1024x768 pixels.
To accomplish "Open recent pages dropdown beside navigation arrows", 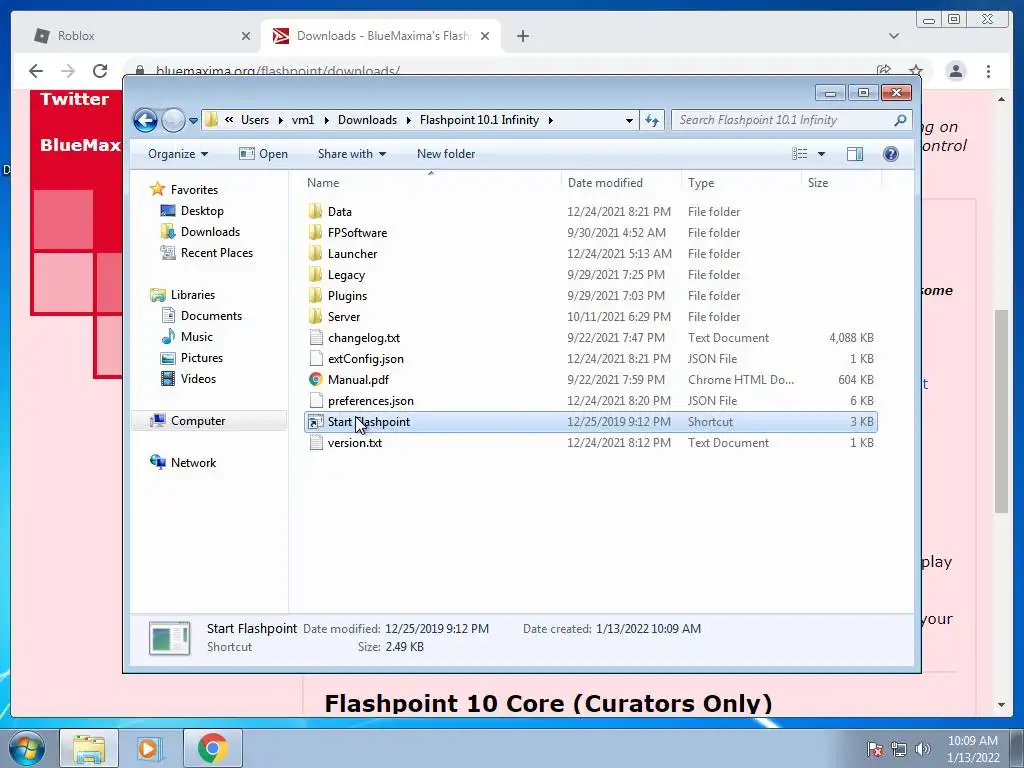I will [193, 121].
